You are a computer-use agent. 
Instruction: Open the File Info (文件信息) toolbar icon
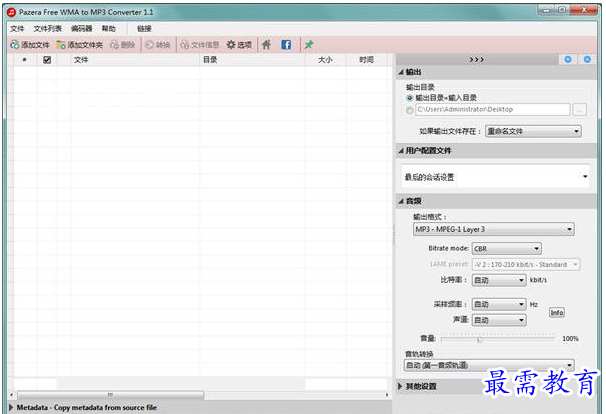coord(185,45)
